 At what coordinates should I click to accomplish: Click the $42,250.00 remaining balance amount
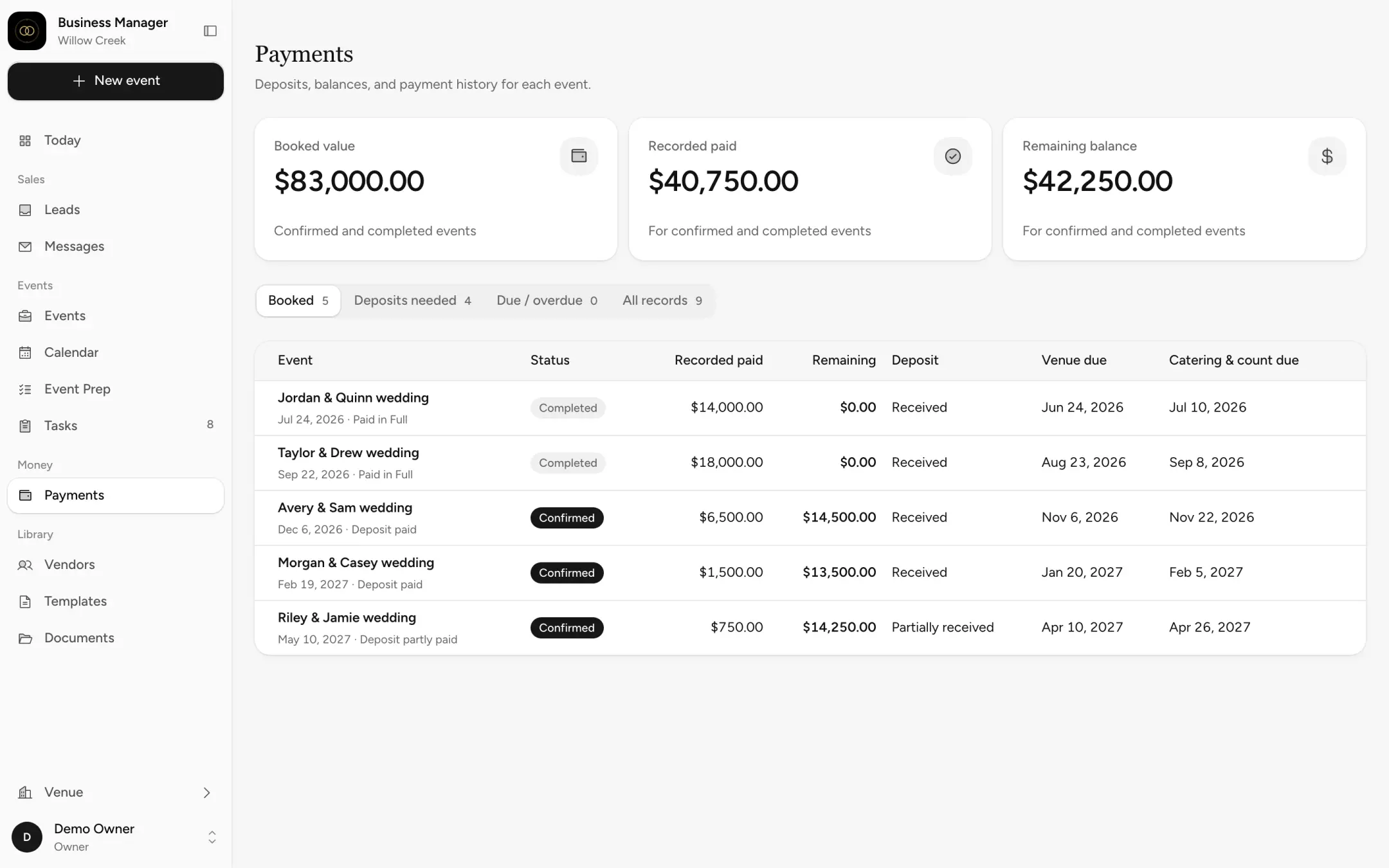coord(1098,181)
